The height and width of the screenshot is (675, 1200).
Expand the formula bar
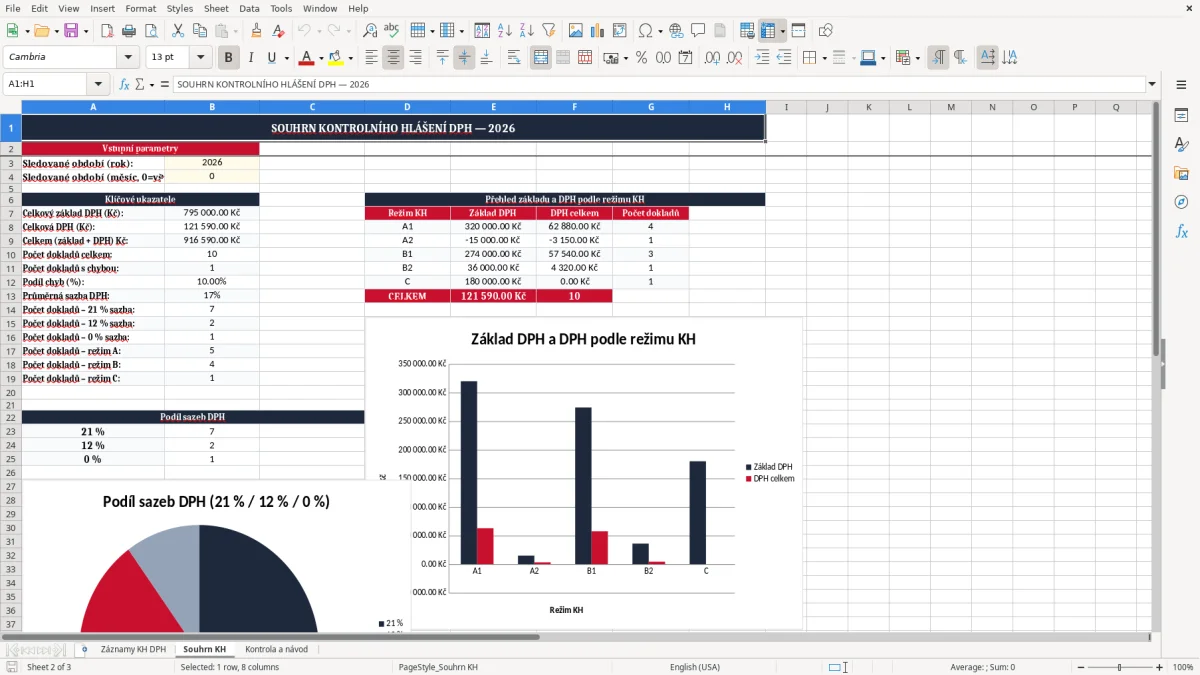pos(1152,84)
